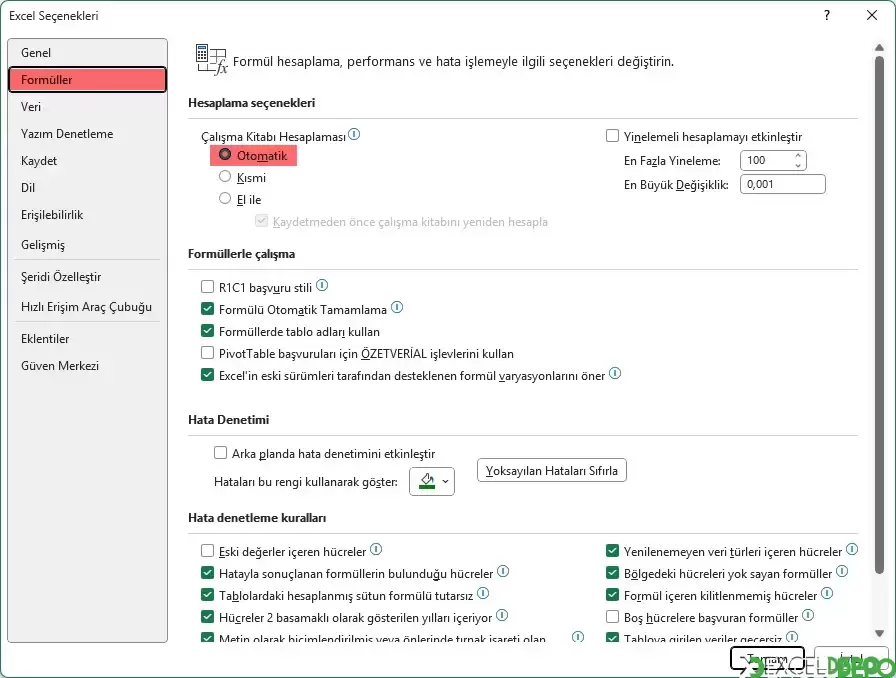The width and height of the screenshot is (896, 678).
Task: Uncheck Hücreler 2 basamaklı yılları içeriyor
Action: [207, 617]
